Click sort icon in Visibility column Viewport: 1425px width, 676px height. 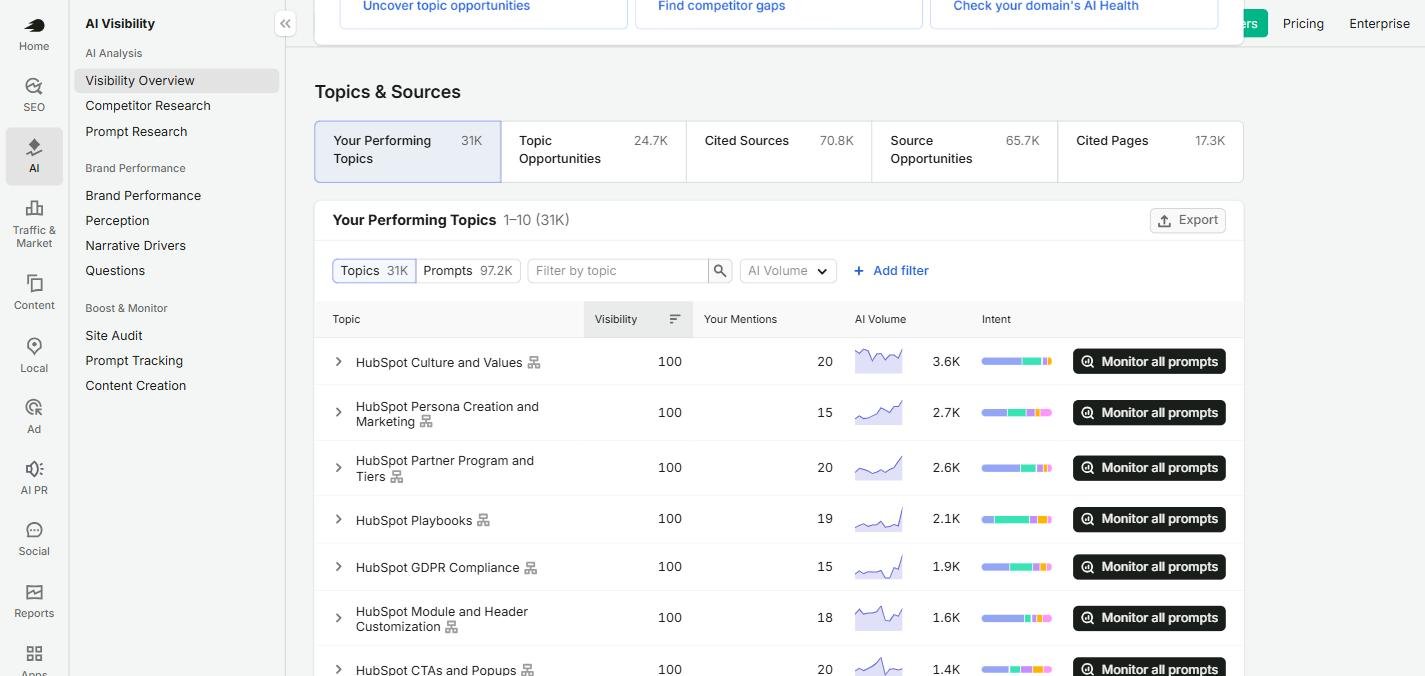tap(675, 319)
